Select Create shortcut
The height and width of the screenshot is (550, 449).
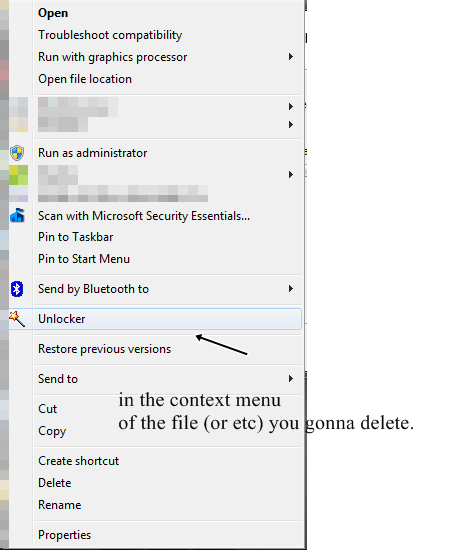click(x=79, y=461)
